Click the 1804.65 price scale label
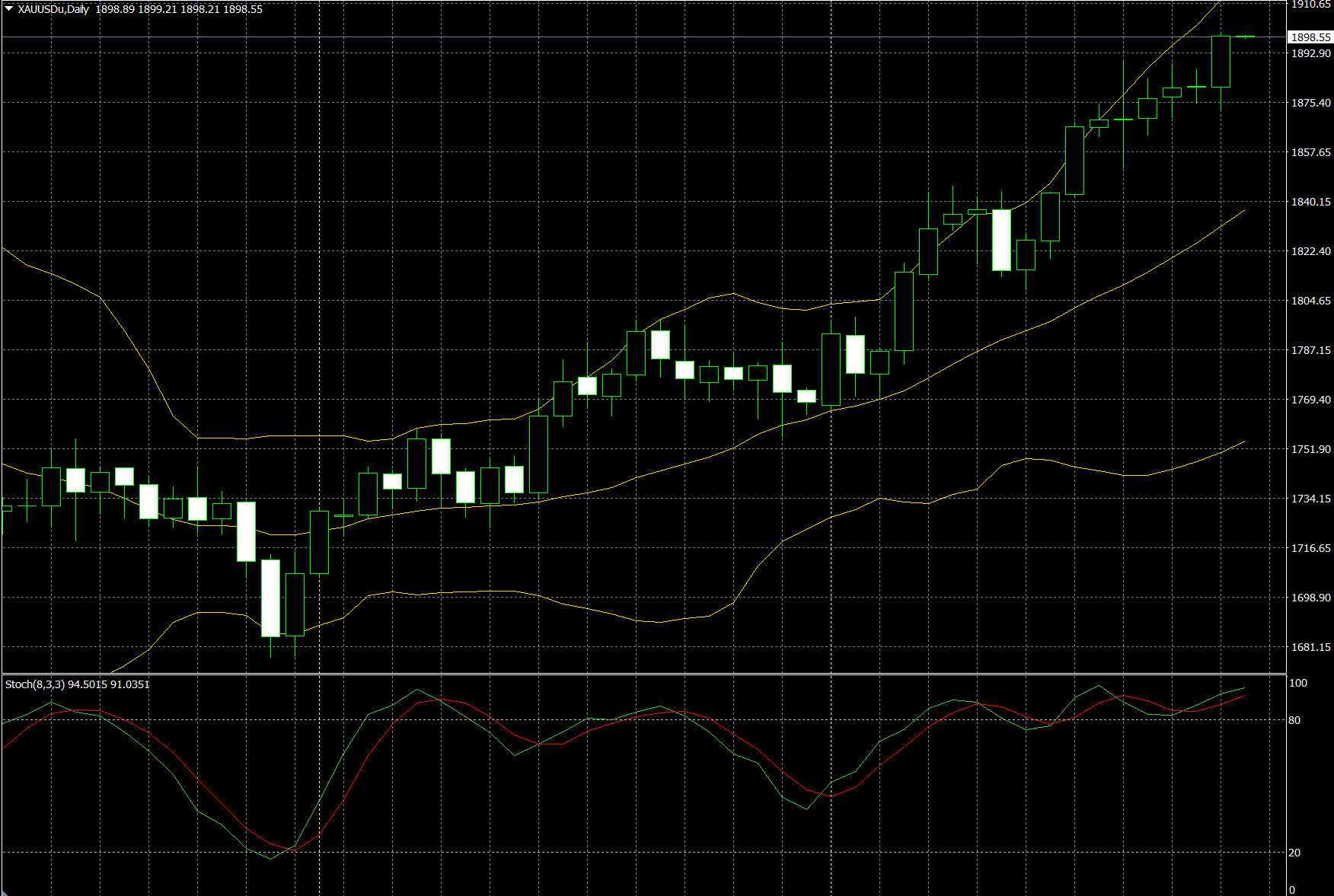This screenshot has width=1334, height=896. (1311, 301)
